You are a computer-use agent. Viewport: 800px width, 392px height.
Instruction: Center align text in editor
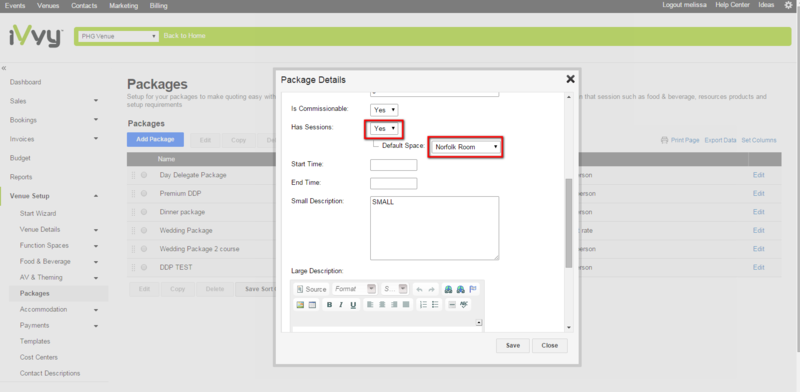(382, 305)
